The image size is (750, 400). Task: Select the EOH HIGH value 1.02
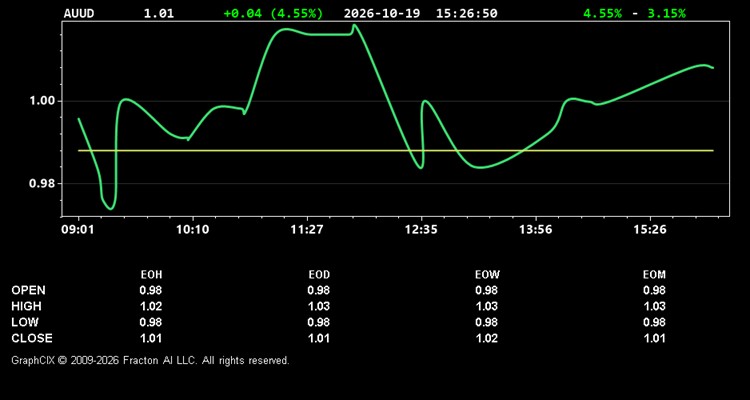(151, 306)
